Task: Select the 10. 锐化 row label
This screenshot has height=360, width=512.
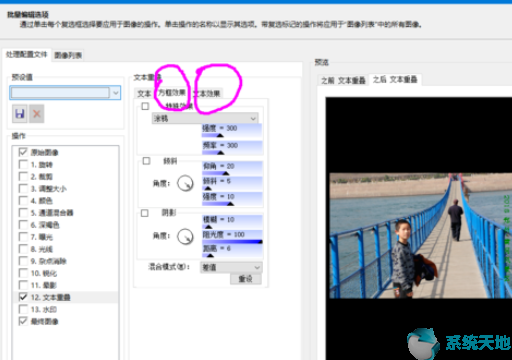Action: pos(44,273)
